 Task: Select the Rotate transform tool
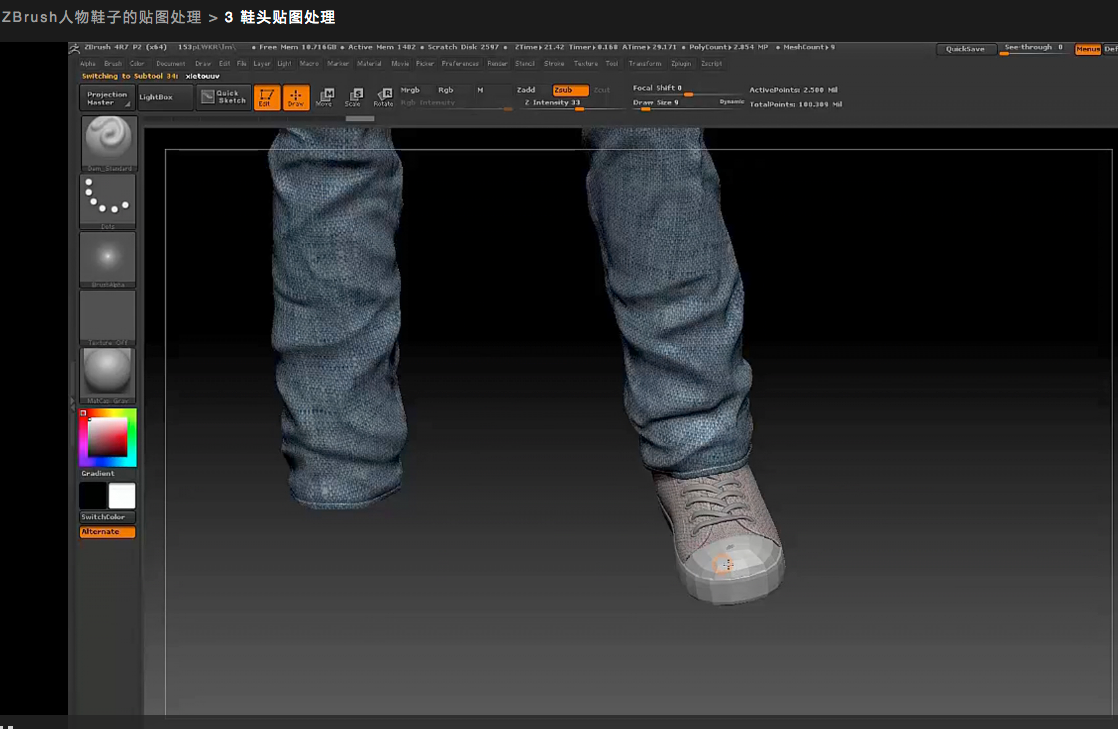384,97
